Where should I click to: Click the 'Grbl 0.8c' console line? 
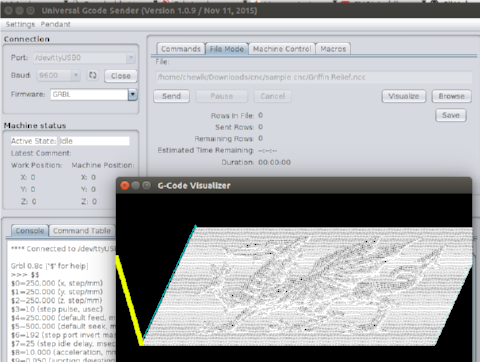coord(49,266)
